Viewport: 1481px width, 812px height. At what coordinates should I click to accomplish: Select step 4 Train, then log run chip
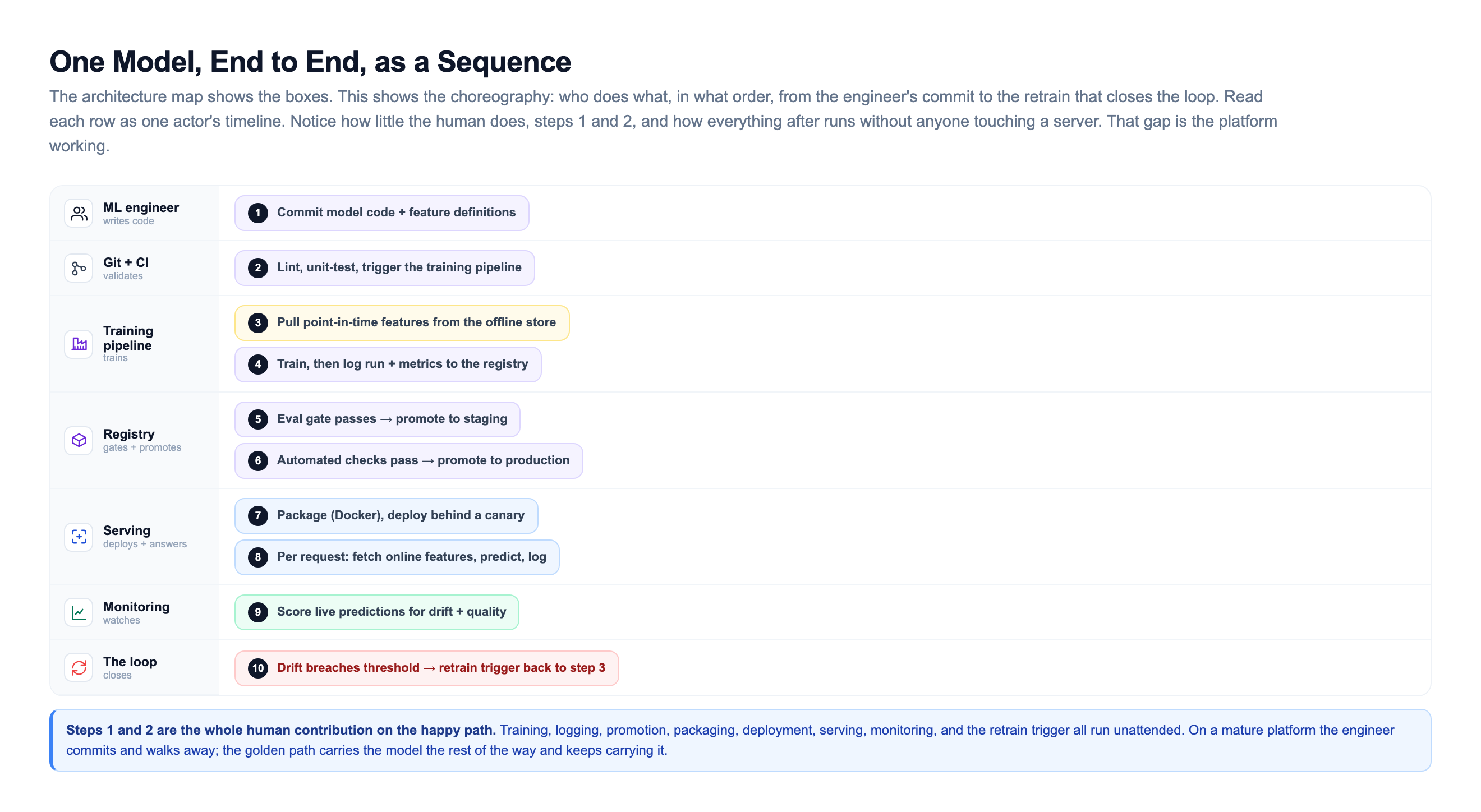tap(388, 365)
